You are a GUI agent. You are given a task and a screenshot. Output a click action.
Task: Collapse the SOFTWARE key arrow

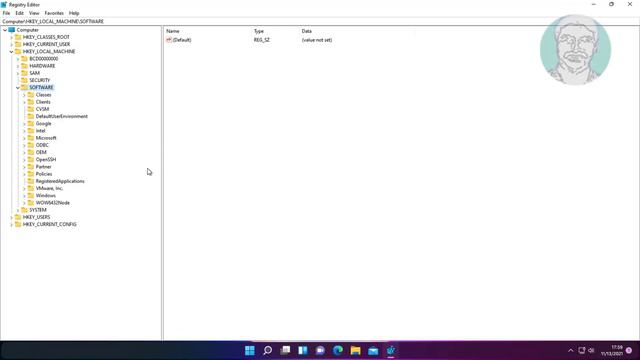[18, 87]
